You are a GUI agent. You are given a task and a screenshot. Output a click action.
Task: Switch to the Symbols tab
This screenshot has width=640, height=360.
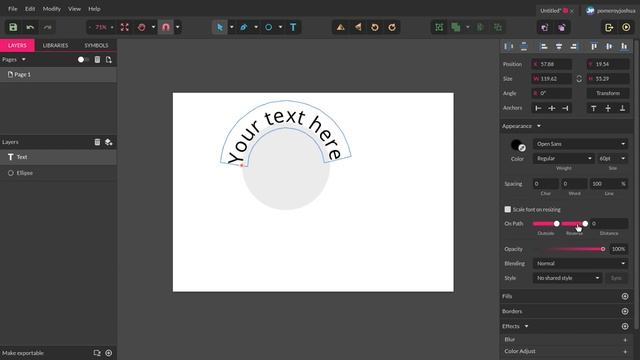[96, 45]
